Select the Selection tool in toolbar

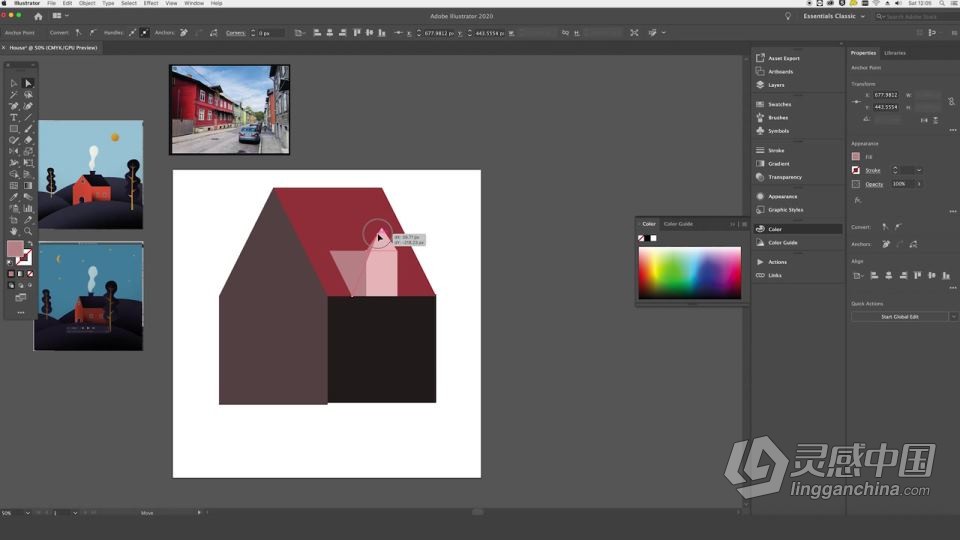pos(13,83)
